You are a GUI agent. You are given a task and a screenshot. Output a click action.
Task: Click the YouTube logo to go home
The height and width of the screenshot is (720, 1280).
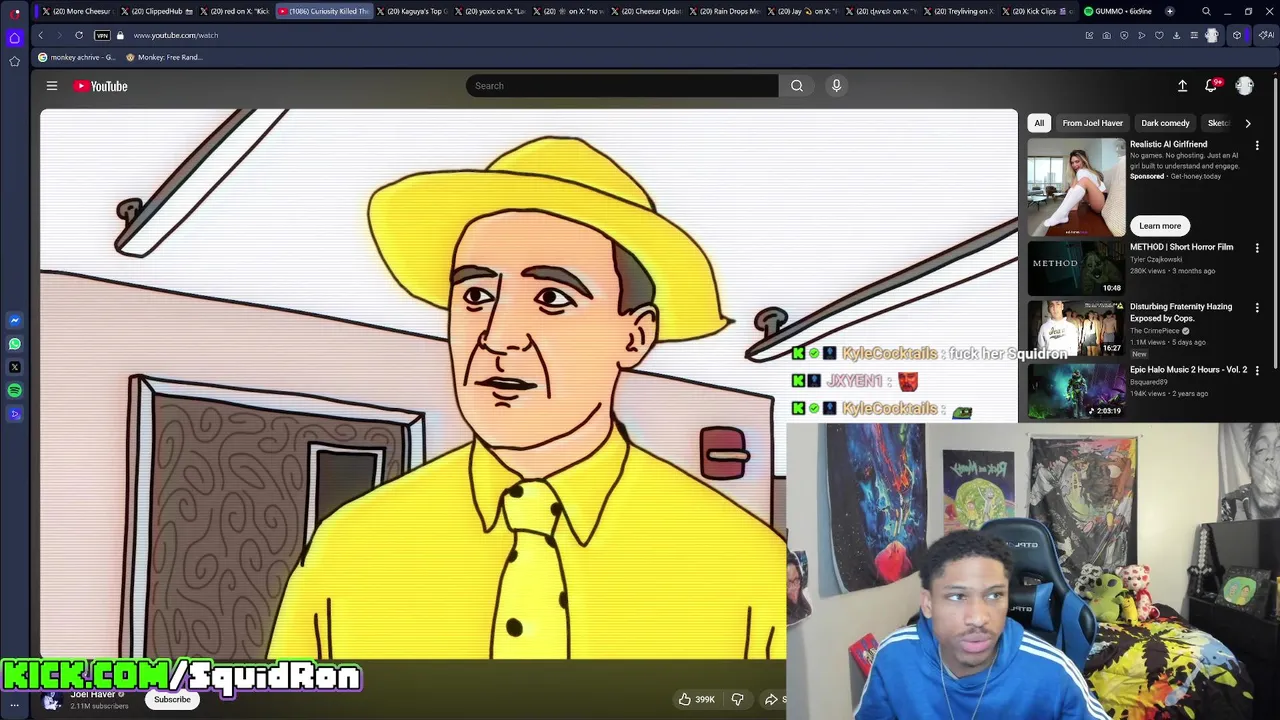click(x=101, y=86)
